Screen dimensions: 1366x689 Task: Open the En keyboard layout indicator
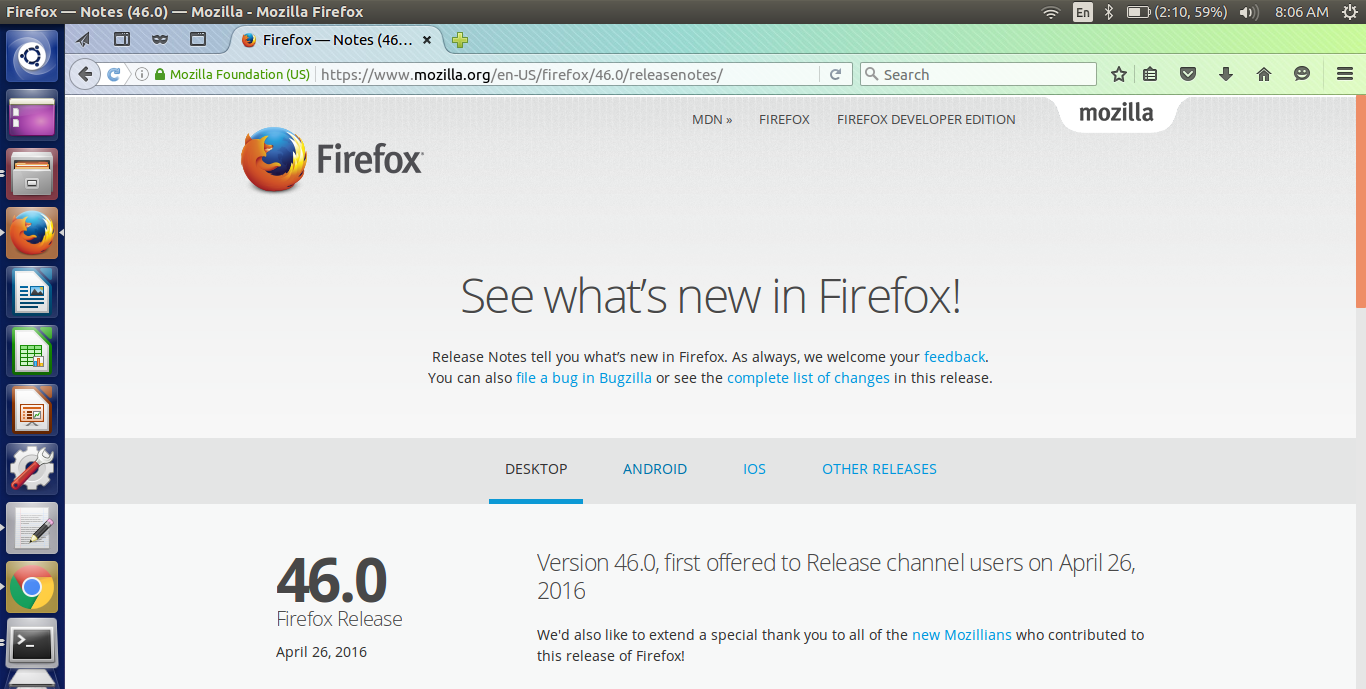(x=1083, y=12)
